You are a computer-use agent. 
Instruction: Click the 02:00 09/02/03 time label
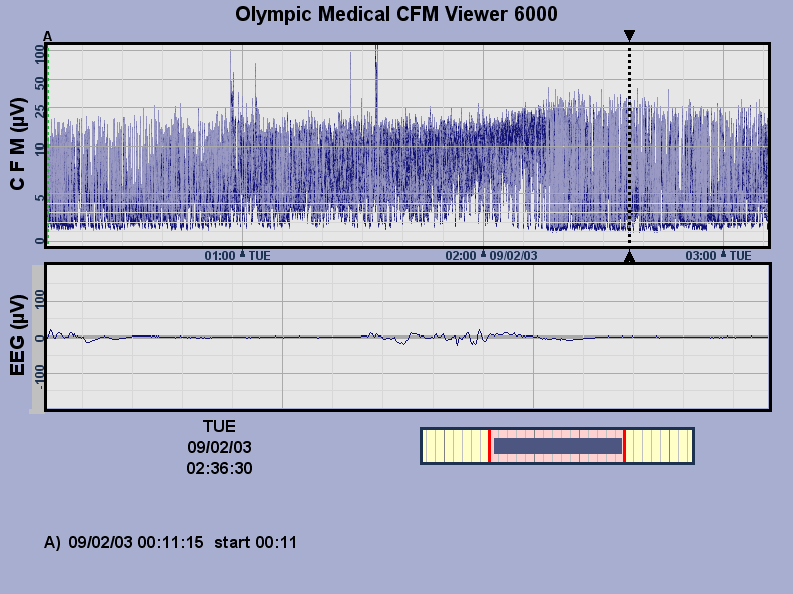(491, 256)
